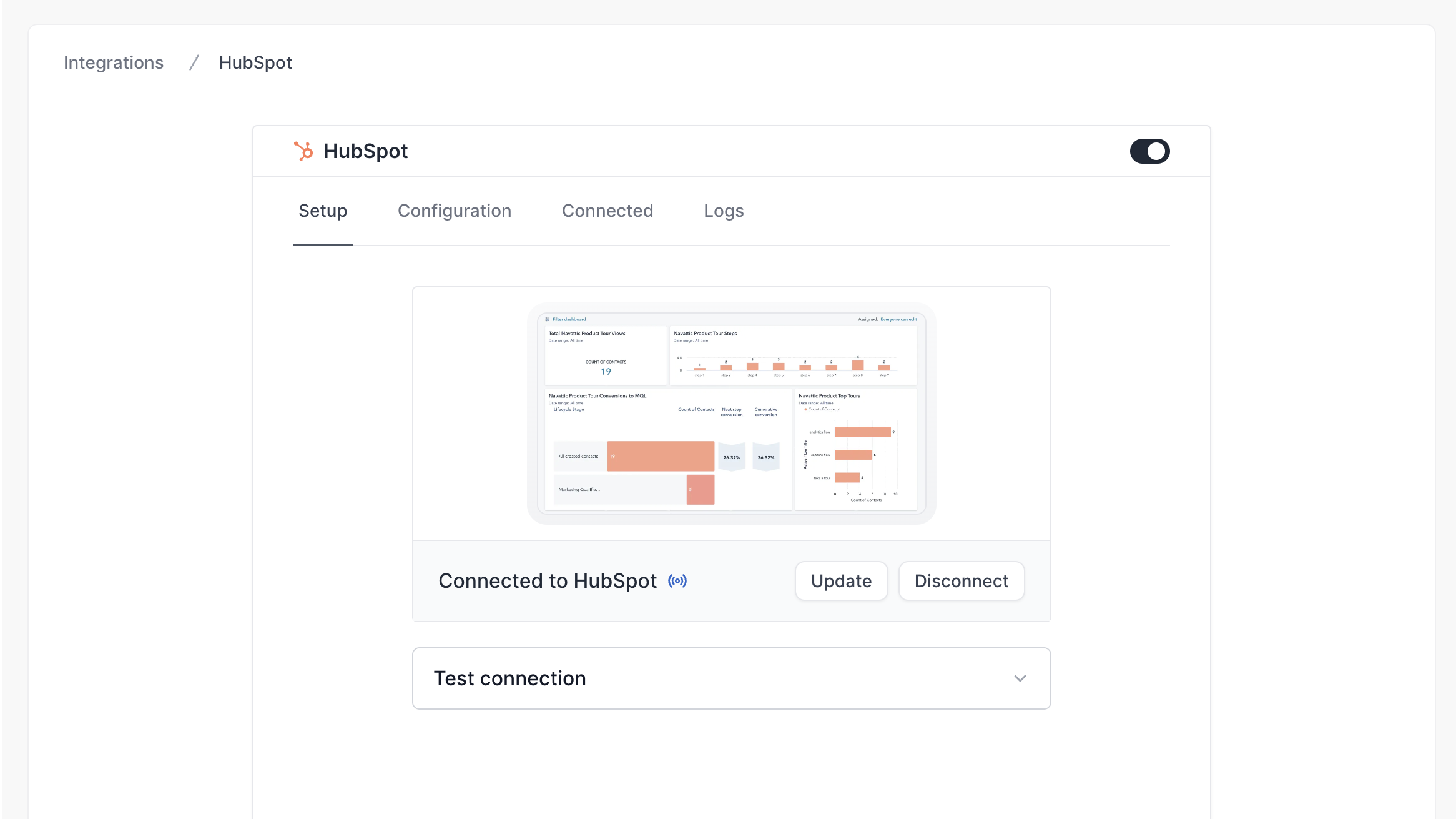Click the analytics flow bar in Top Tours chart
The image size is (1456, 819).
[x=862, y=431]
